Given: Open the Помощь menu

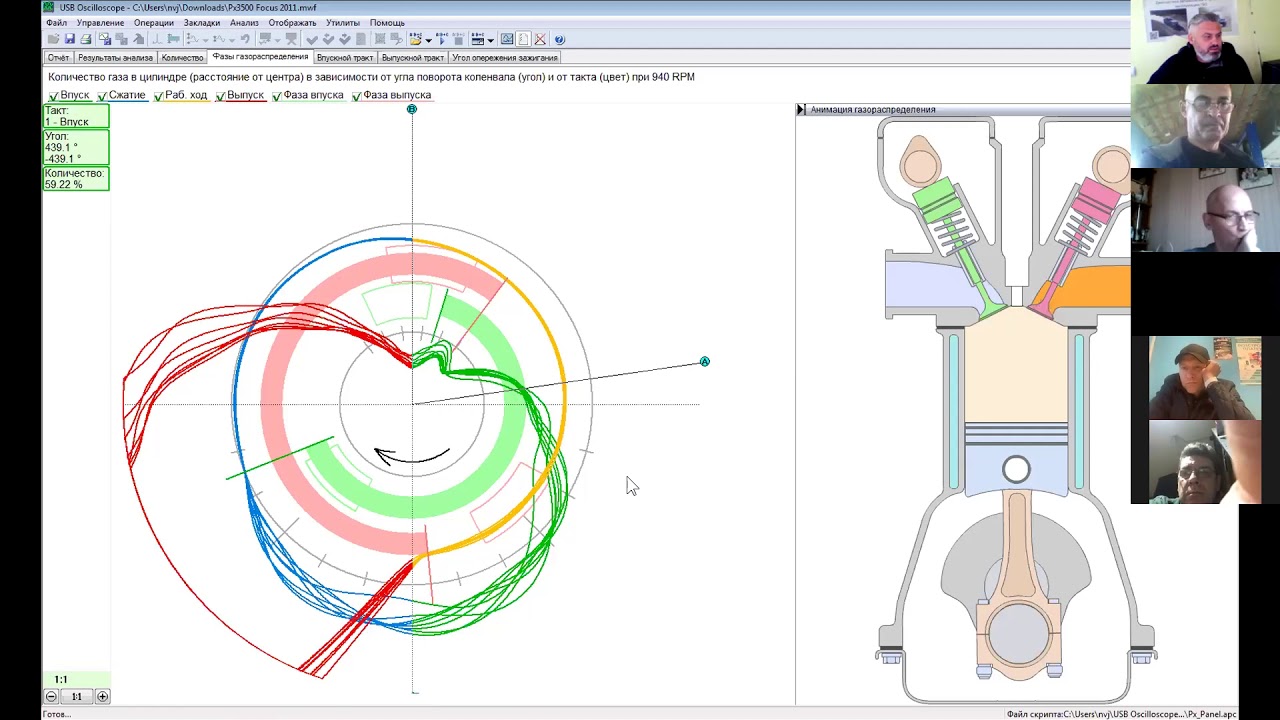Looking at the screenshot, I should point(387,23).
